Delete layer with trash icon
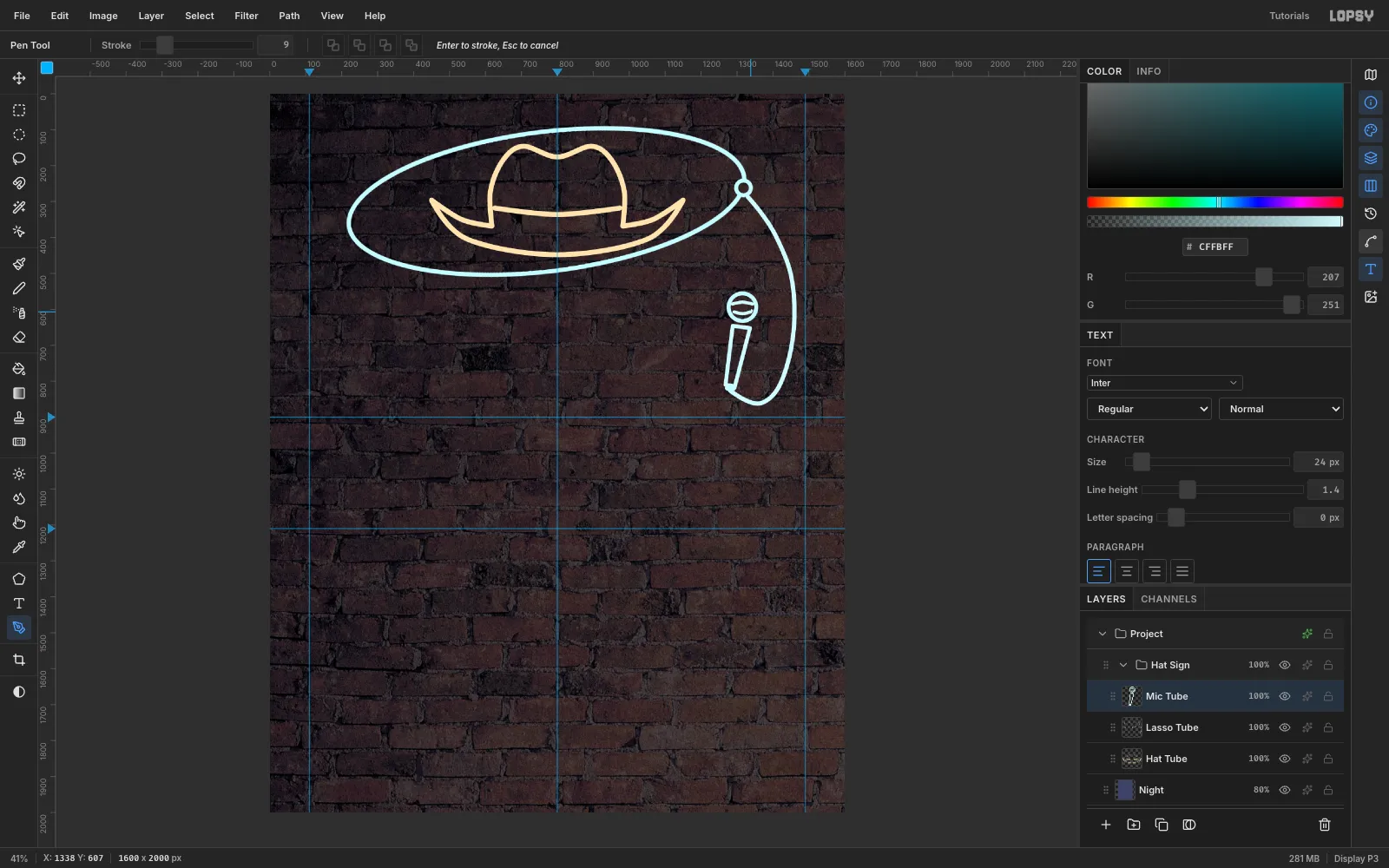The width and height of the screenshot is (1389, 868). (x=1325, y=825)
